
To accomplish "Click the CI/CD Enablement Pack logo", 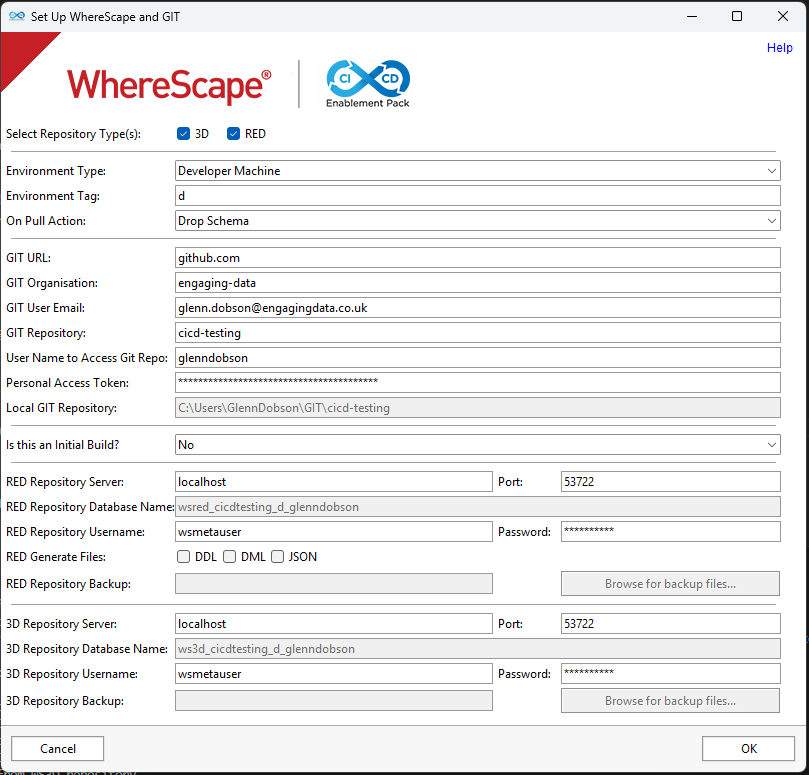I will pyautogui.click(x=368, y=83).
